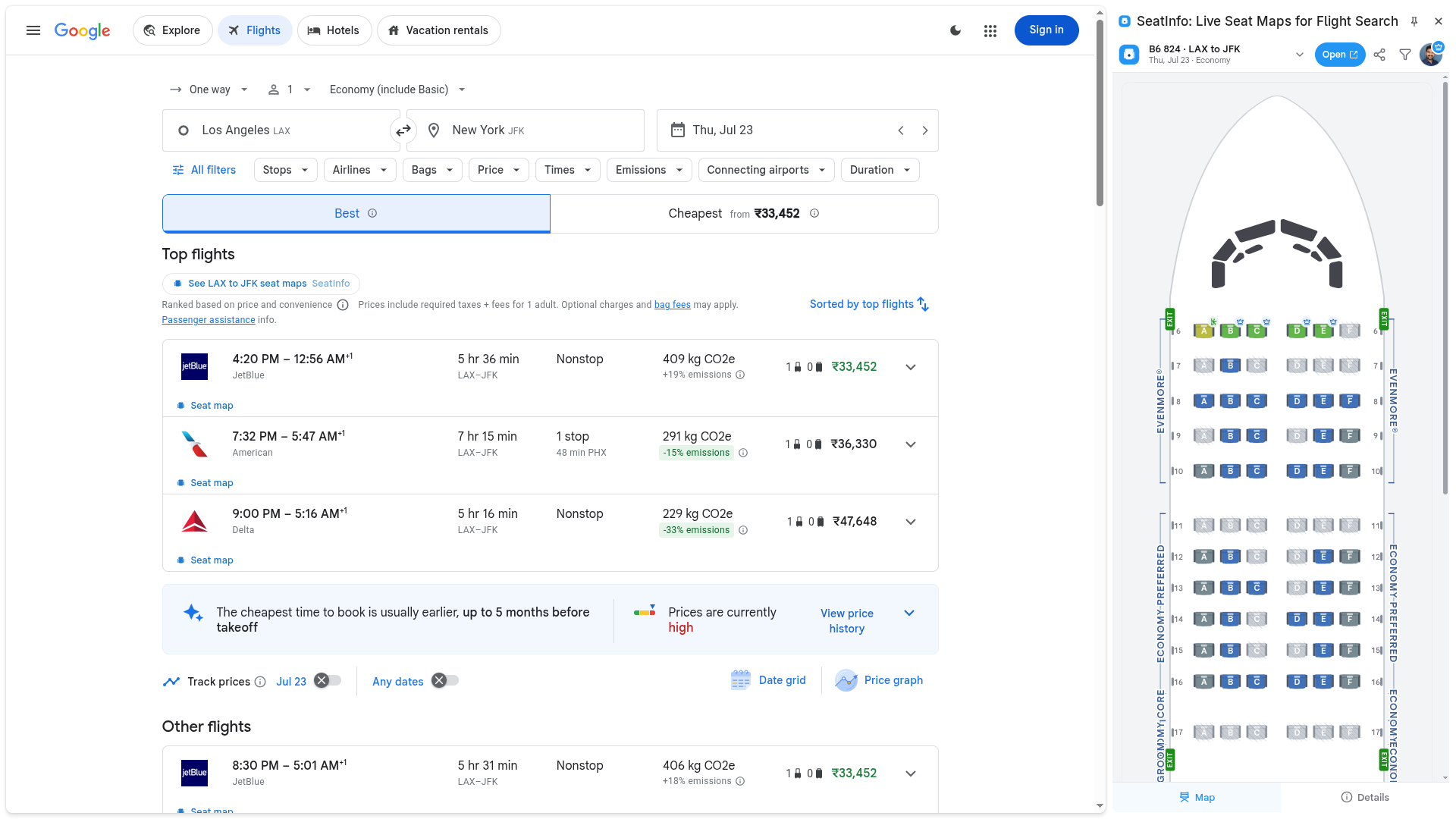The image size is (1456, 819).
Task: Pin the SeatInfo side panel
Action: [1414, 21]
